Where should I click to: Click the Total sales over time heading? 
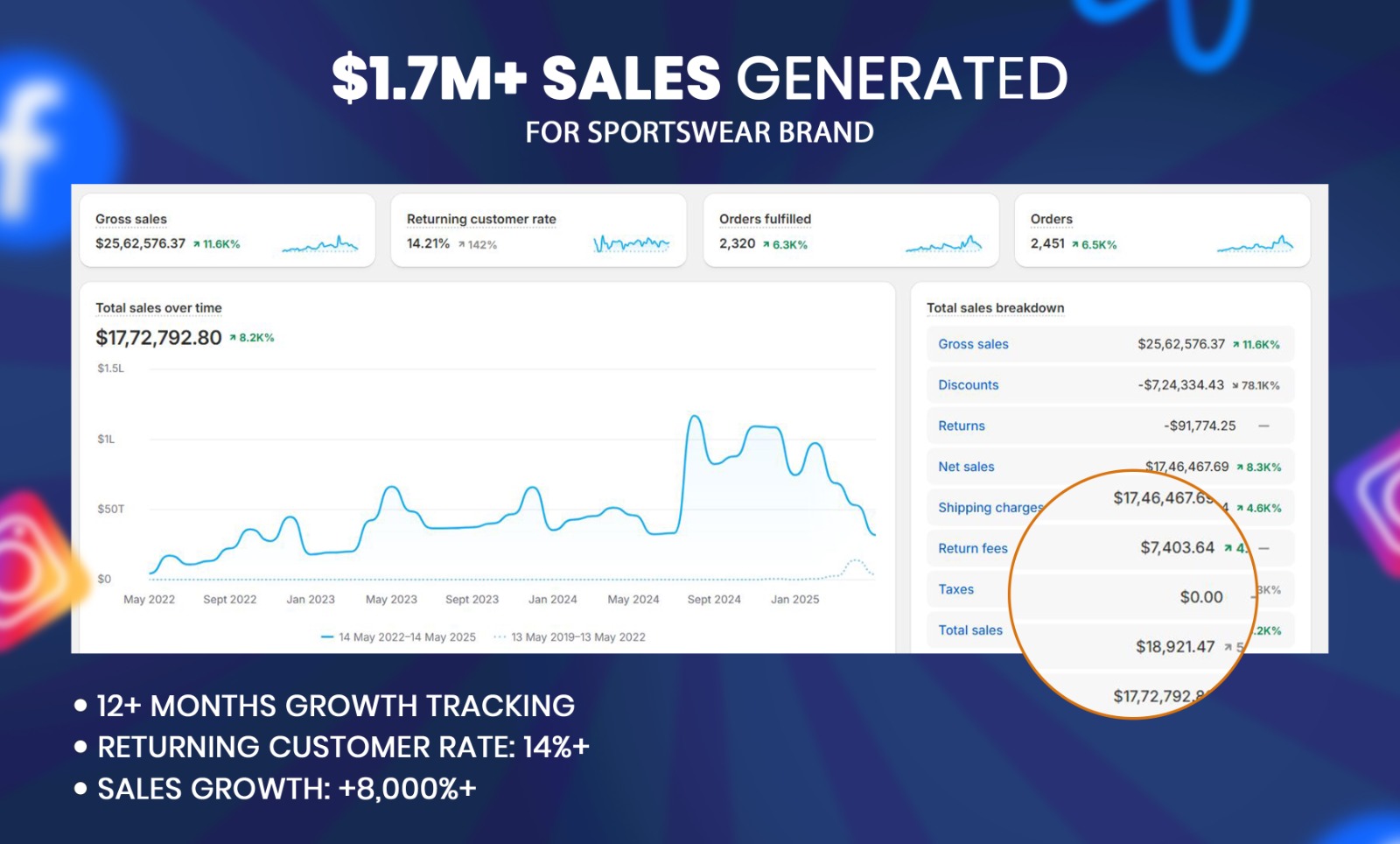click(x=158, y=308)
